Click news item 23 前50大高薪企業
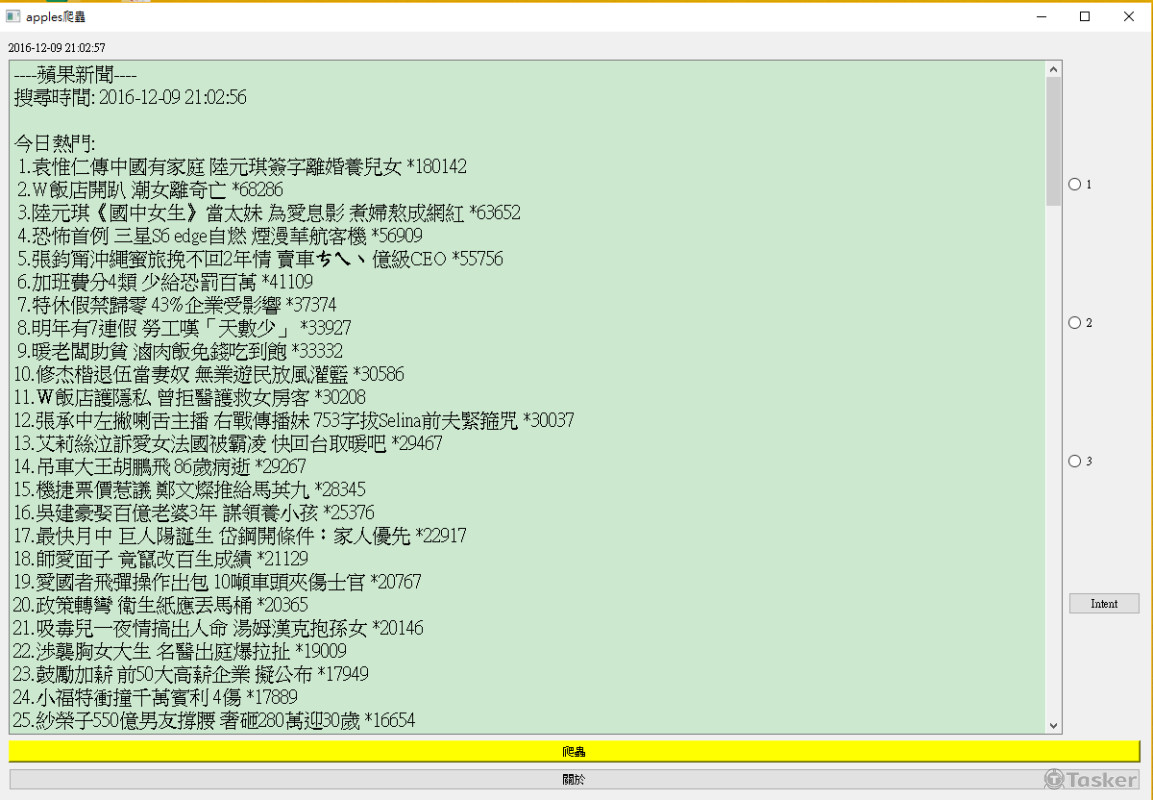Viewport: 1153px width, 800px height. pyautogui.click(x=191, y=674)
